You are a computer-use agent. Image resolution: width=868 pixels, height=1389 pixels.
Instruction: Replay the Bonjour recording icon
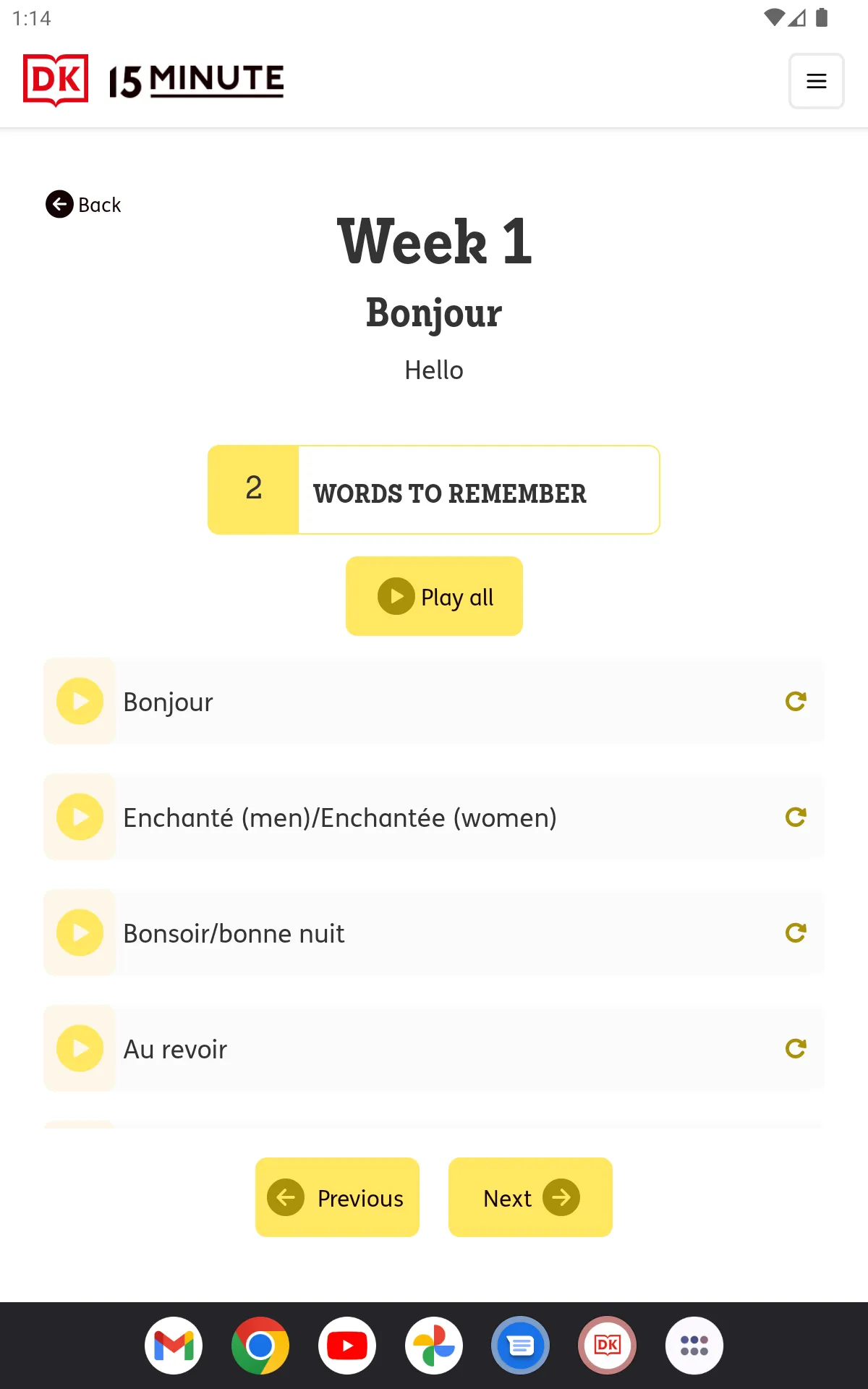tap(796, 701)
